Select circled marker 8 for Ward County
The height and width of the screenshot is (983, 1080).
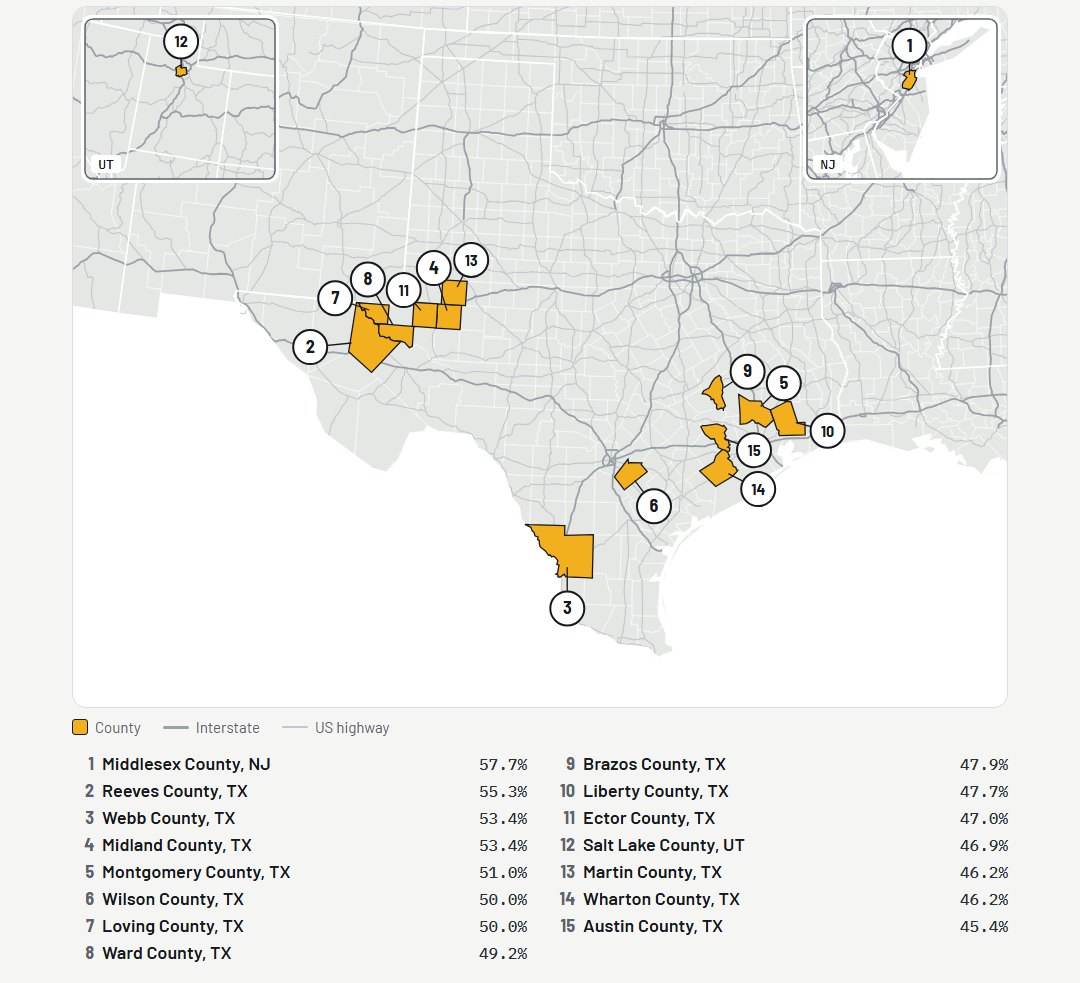coord(368,278)
